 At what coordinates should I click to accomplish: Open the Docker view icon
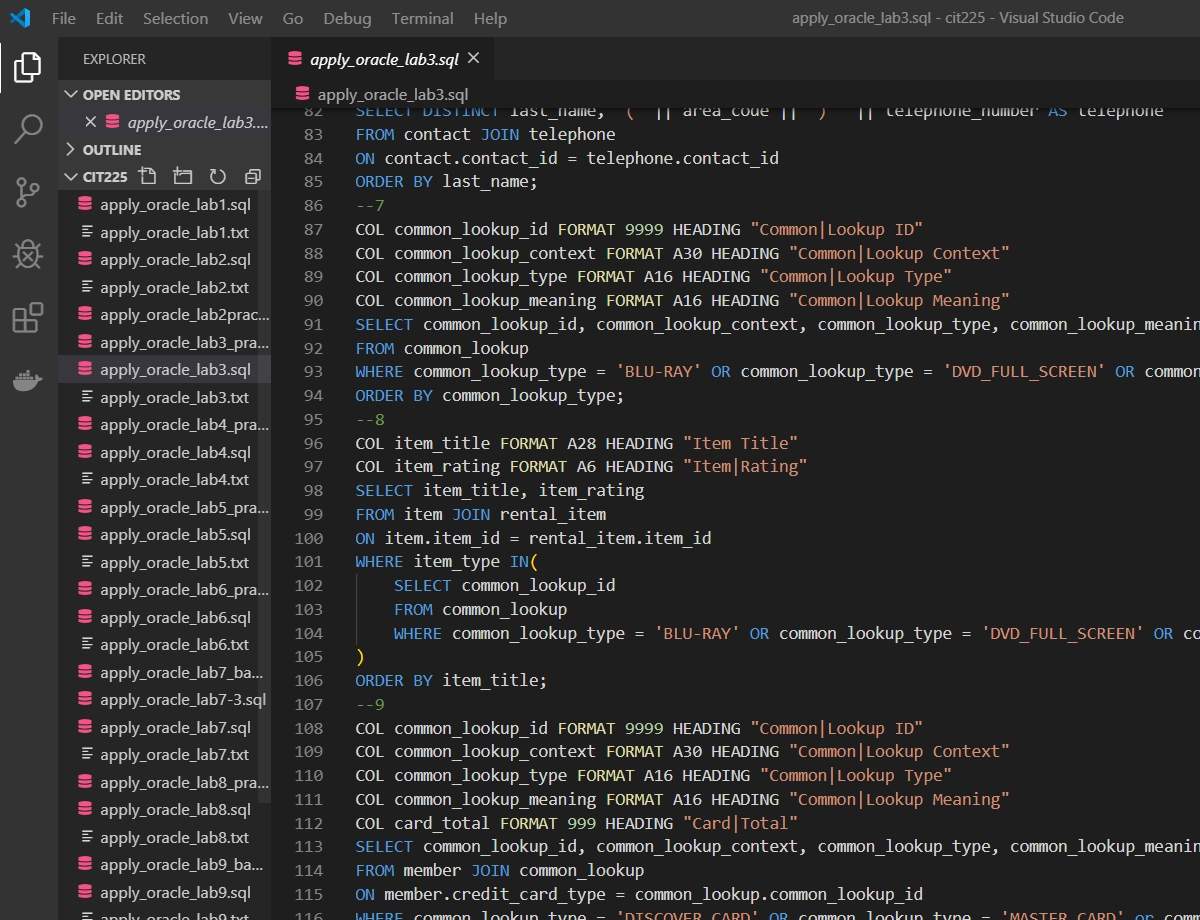click(x=28, y=381)
